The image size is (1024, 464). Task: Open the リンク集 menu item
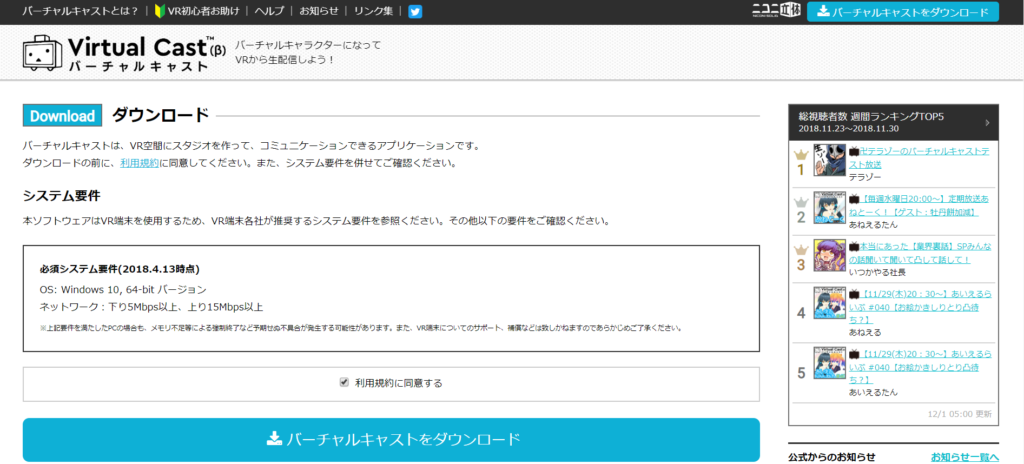(x=374, y=11)
